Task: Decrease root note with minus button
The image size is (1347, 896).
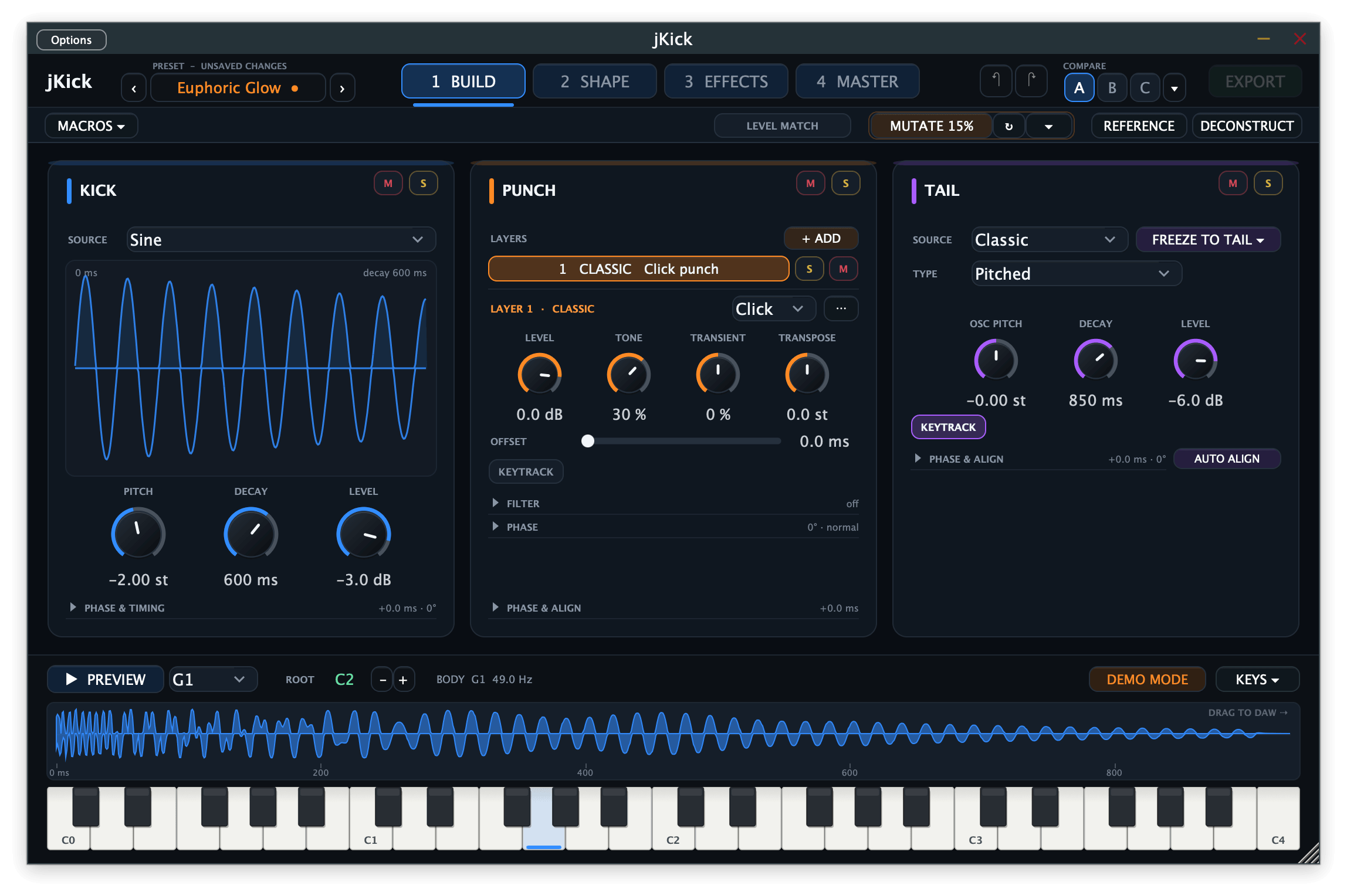Action: pos(383,680)
